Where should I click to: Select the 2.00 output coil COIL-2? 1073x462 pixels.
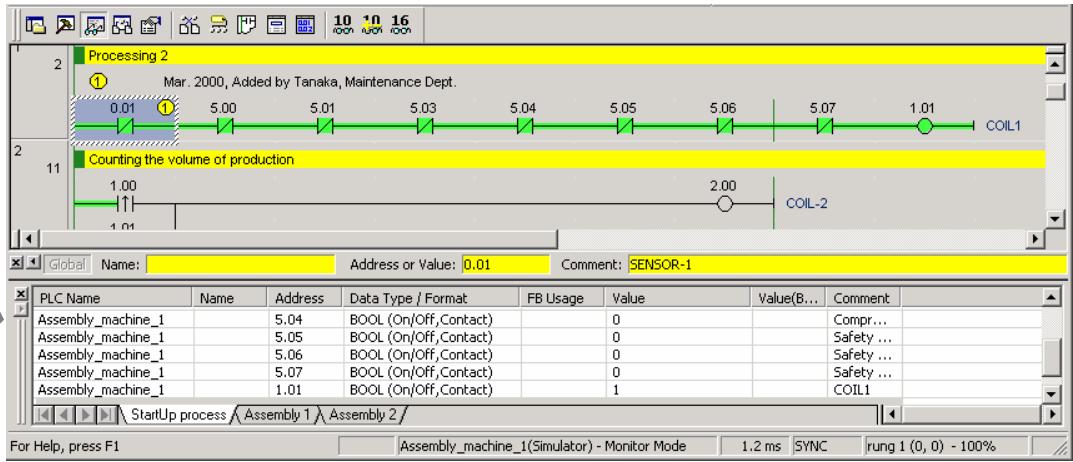point(725,204)
